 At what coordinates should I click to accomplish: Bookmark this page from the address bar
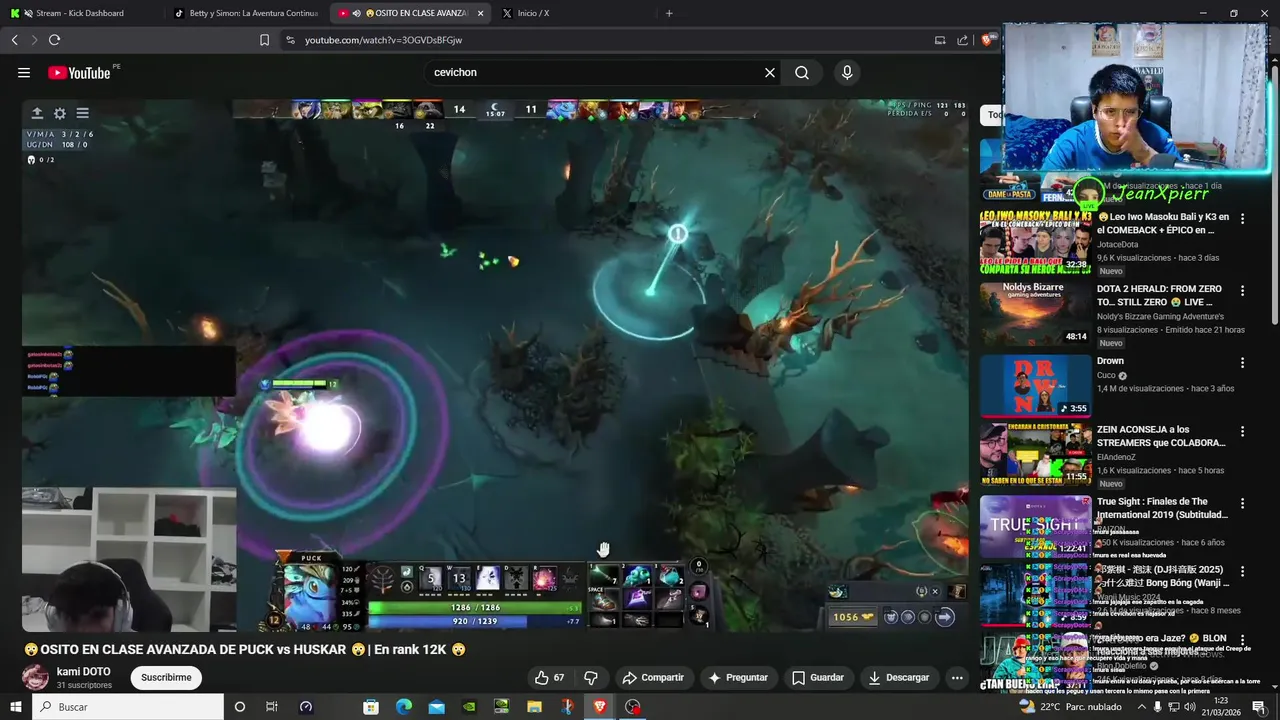pyautogui.click(x=264, y=40)
